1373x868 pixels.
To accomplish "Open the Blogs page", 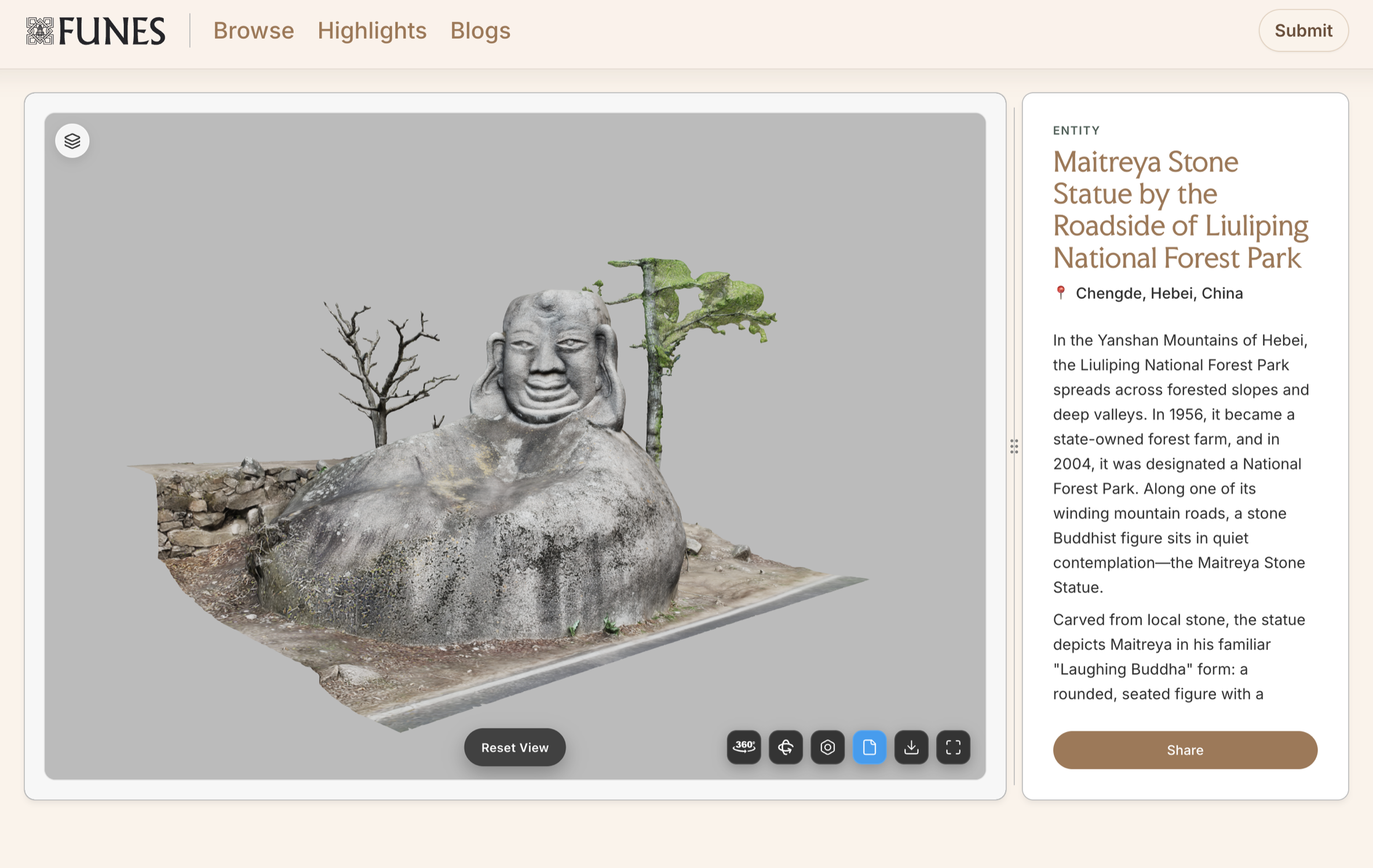I will point(480,30).
